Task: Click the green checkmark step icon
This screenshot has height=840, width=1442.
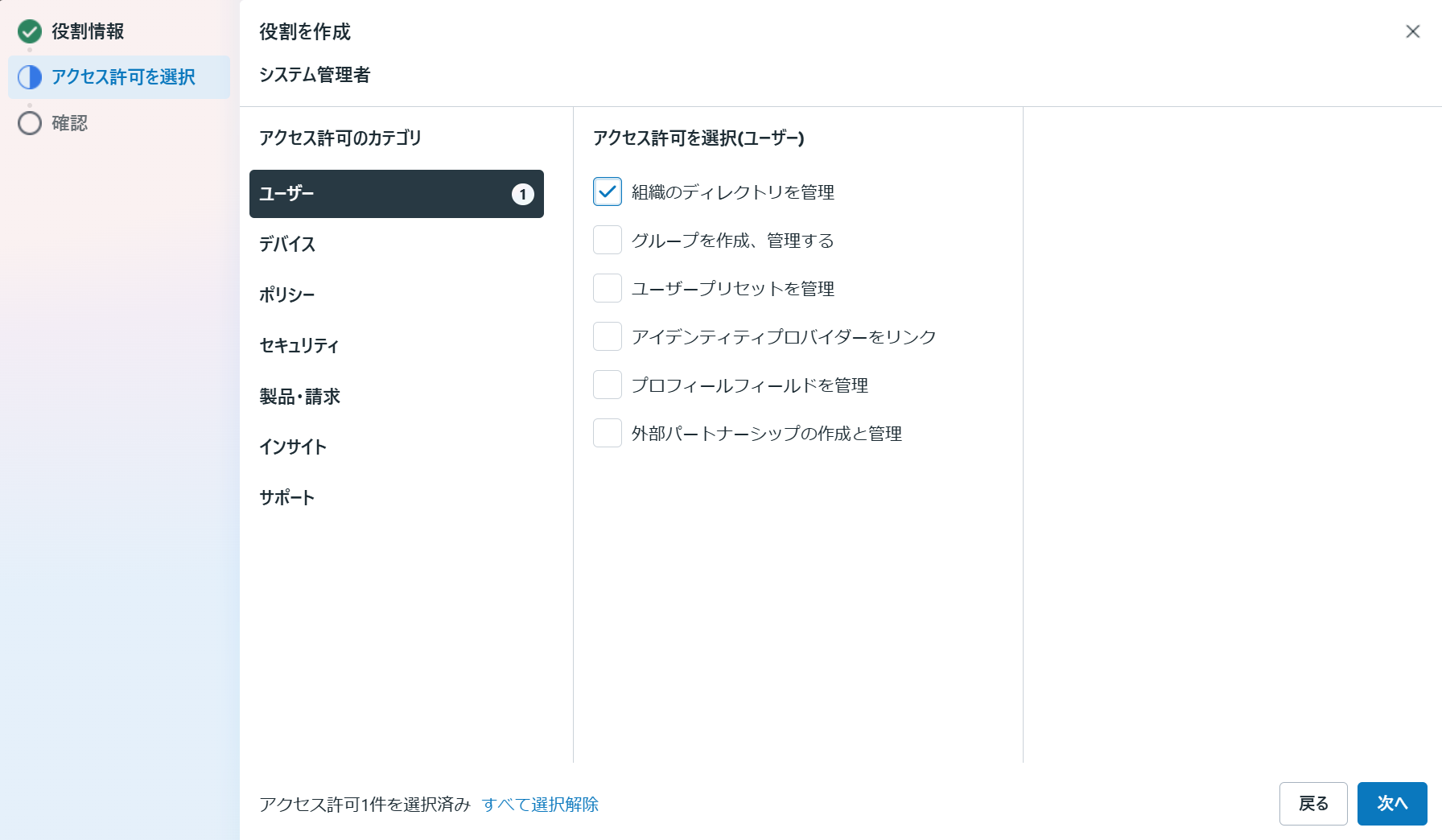Action: (30, 31)
